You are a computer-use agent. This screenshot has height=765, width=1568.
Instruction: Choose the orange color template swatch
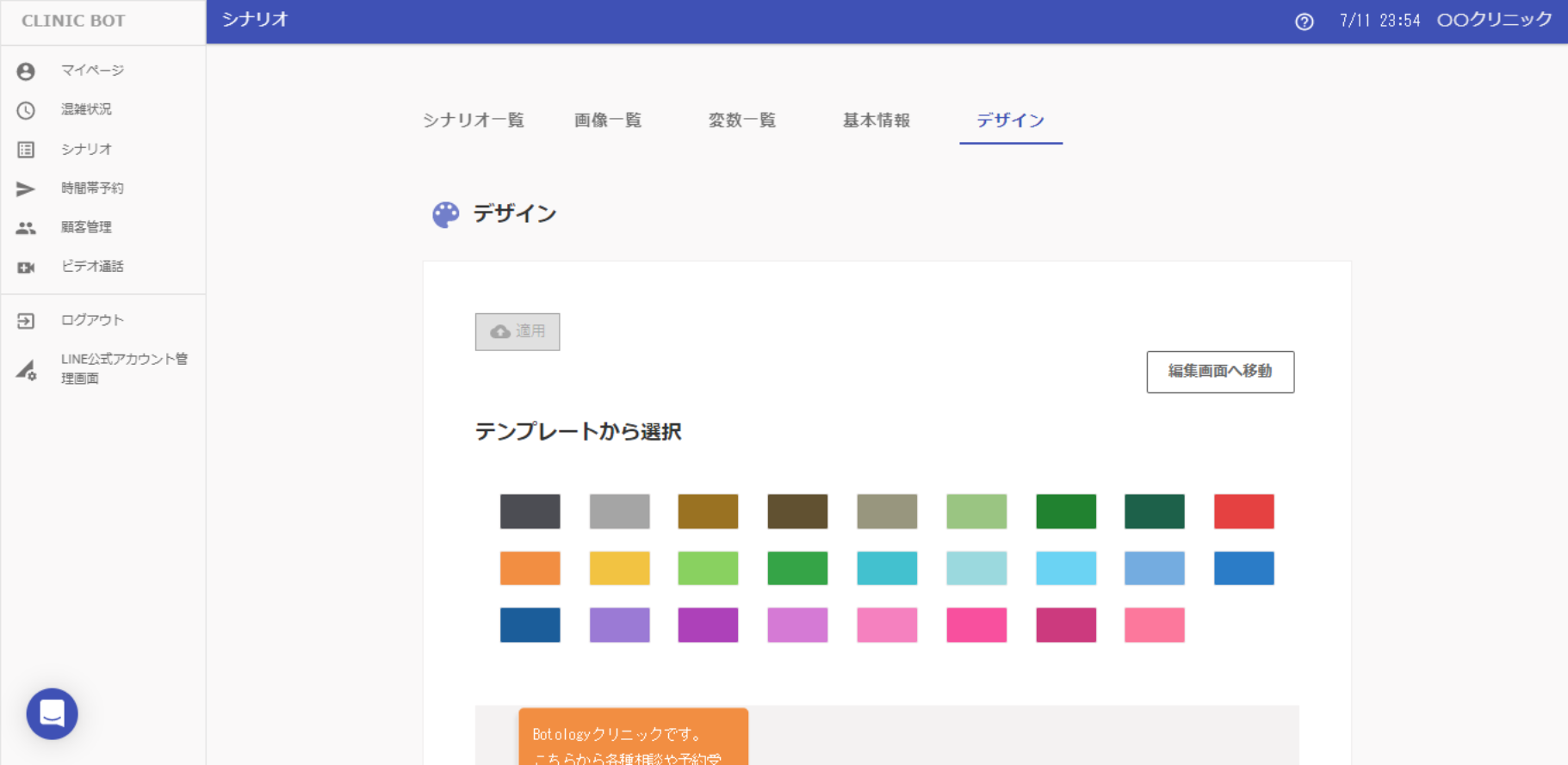[530, 568]
